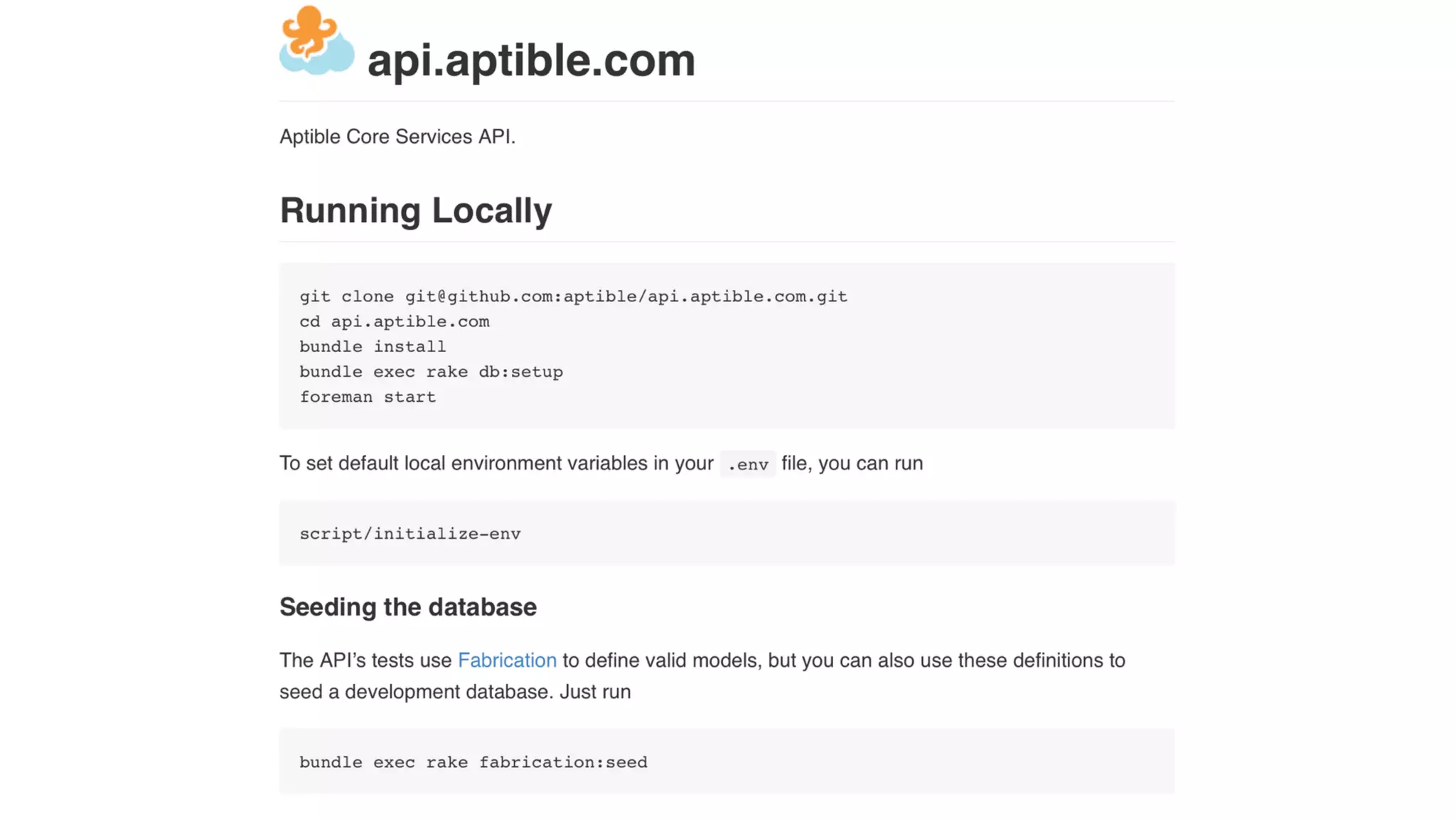Click the foreman start command
1456x819 pixels.
tap(368, 397)
